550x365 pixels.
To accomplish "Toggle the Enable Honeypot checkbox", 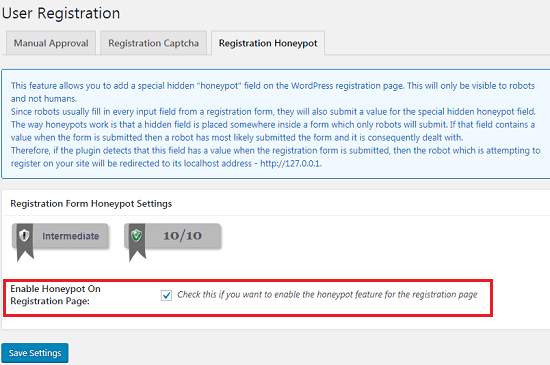I will [166, 295].
